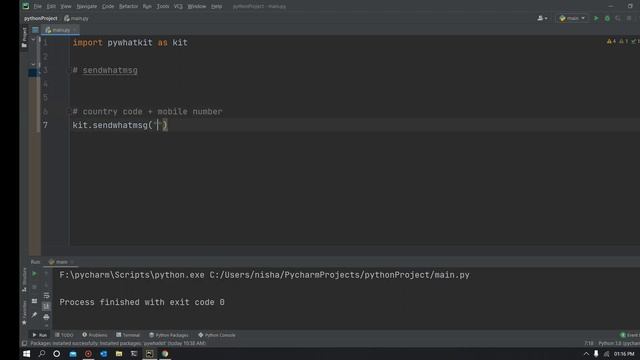
Task: Click the Pin Tab icon in Run panel
Action: tap(34, 315)
